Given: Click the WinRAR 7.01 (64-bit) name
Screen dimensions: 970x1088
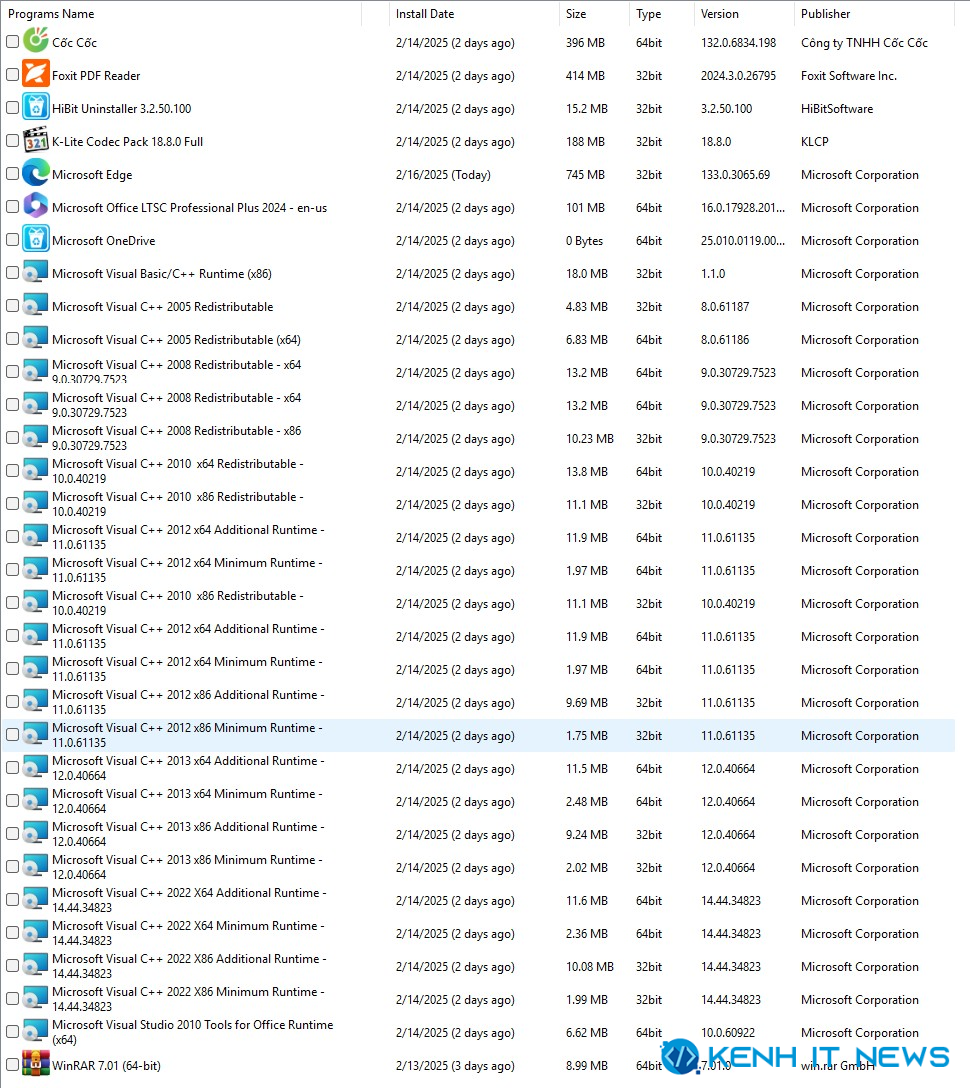Looking at the screenshot, I should (x=106, y=1066).
